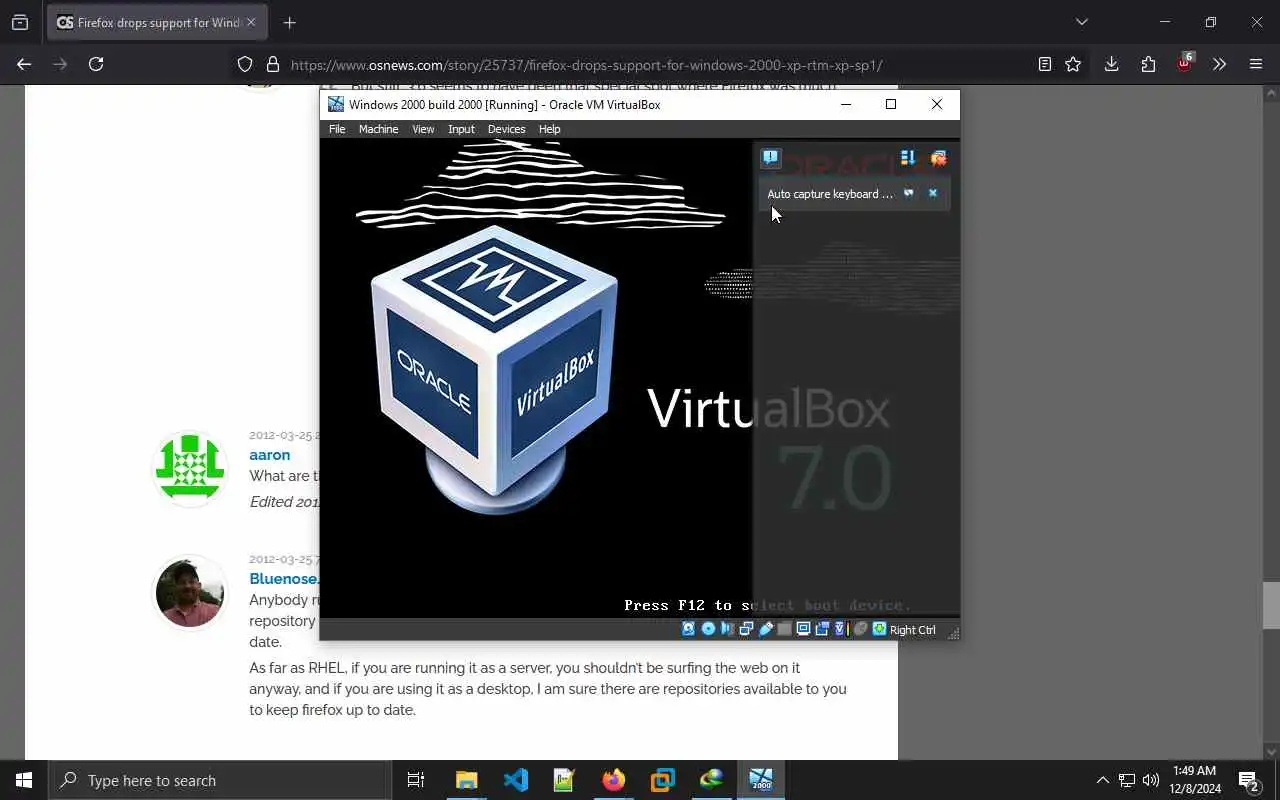Open the Help menu in VirtualBox
Image resolution: width=1280 pixels, height=800 pixels.
(x=549, y=129)
